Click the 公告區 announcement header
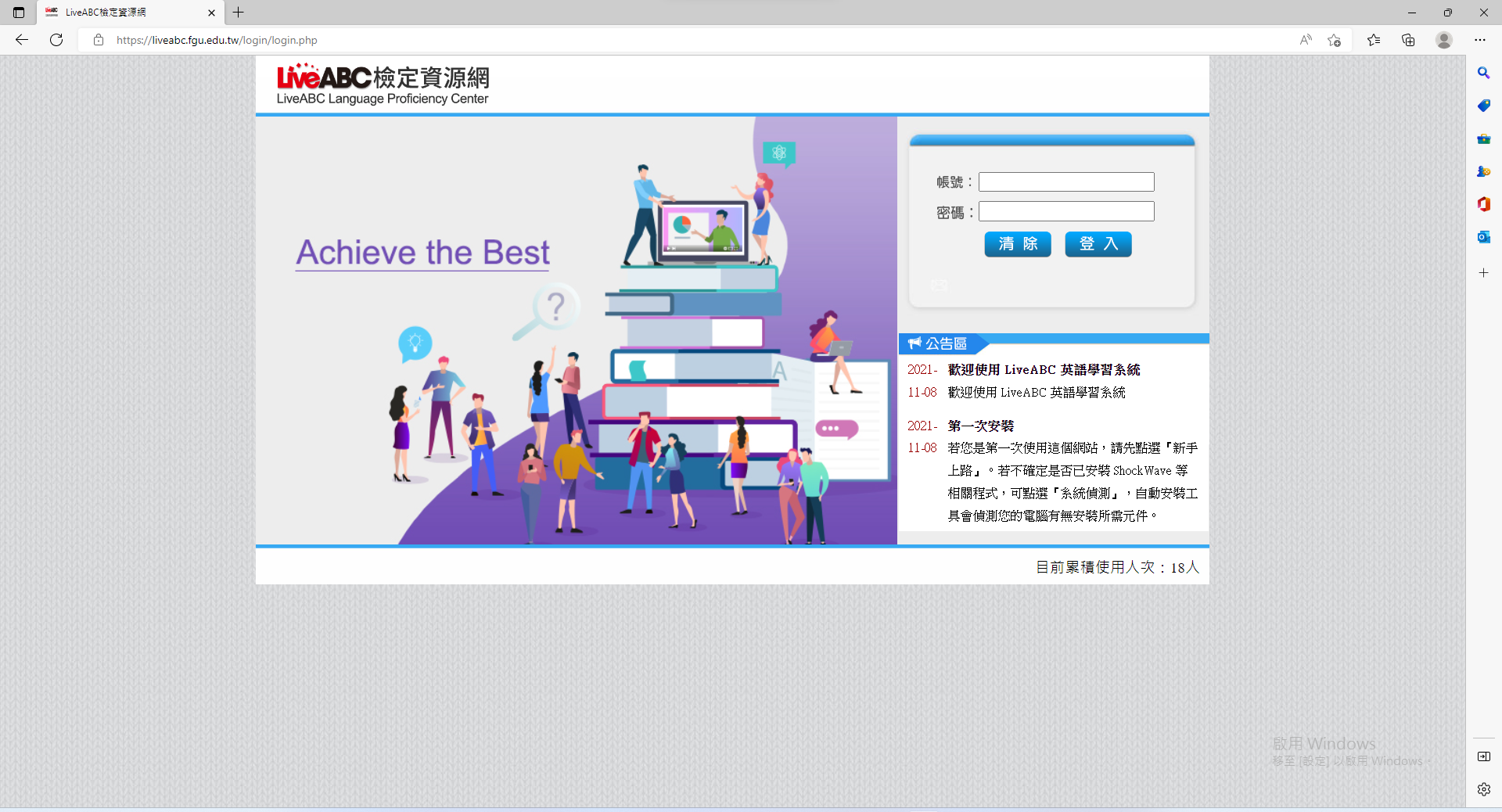 click(x=946, y=343)
